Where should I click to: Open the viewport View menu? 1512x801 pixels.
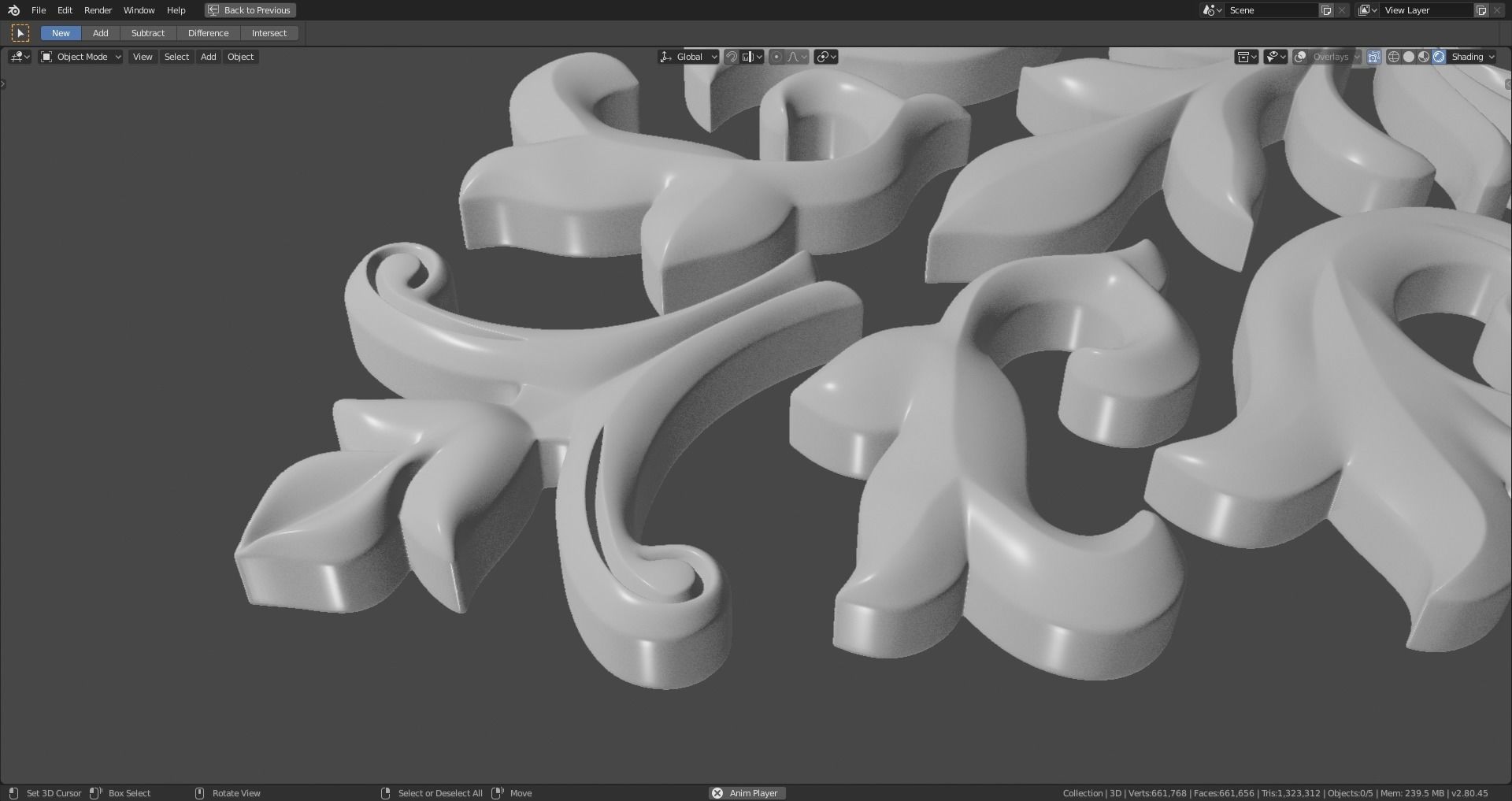[x=143, y=57]
